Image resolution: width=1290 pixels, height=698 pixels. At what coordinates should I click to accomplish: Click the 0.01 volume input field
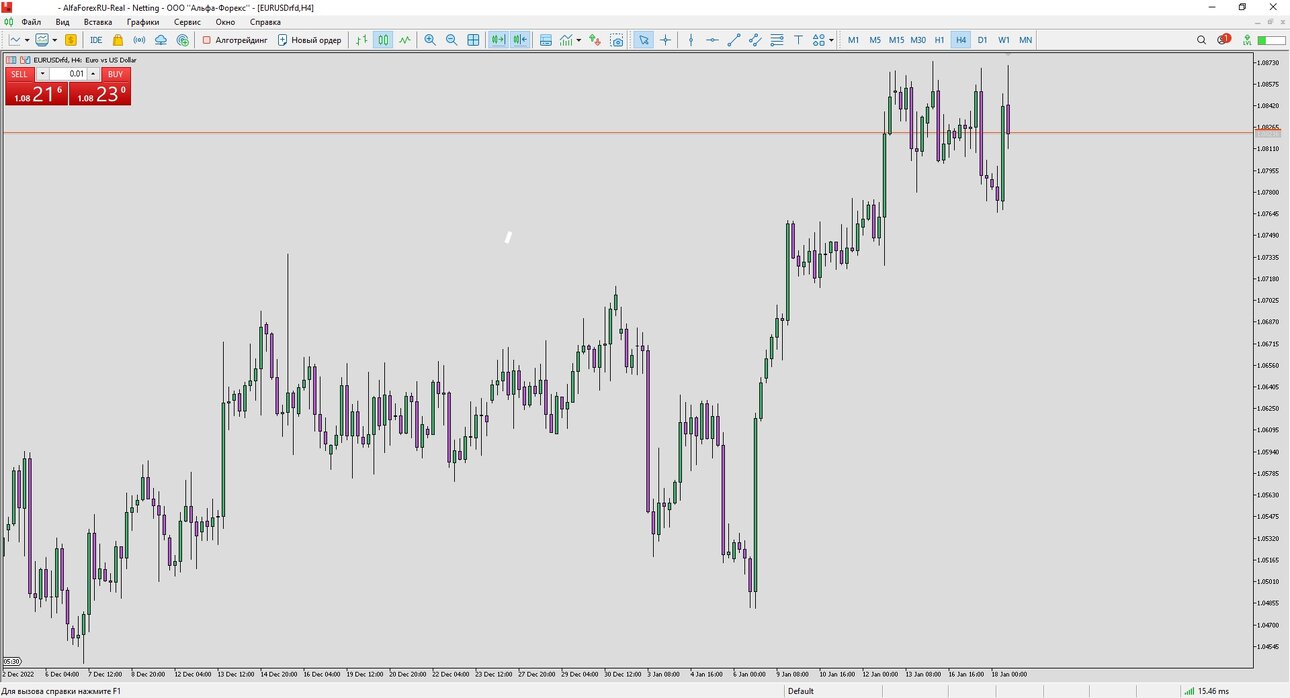68,74
